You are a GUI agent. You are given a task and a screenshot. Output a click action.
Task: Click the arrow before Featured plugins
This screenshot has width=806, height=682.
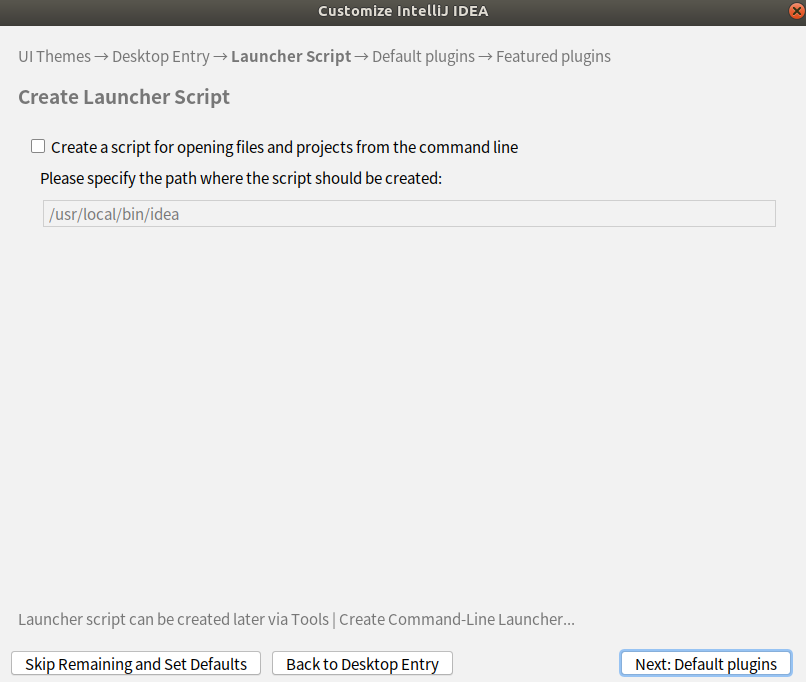click(485, 57)
